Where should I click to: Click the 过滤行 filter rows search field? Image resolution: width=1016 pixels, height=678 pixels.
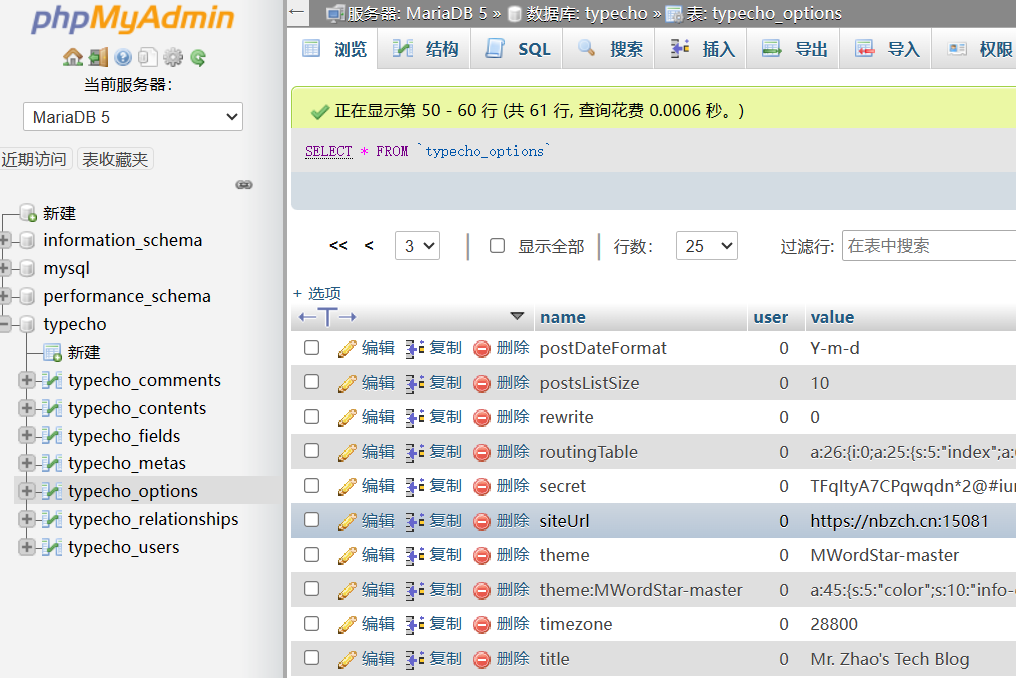click(928, 246)
